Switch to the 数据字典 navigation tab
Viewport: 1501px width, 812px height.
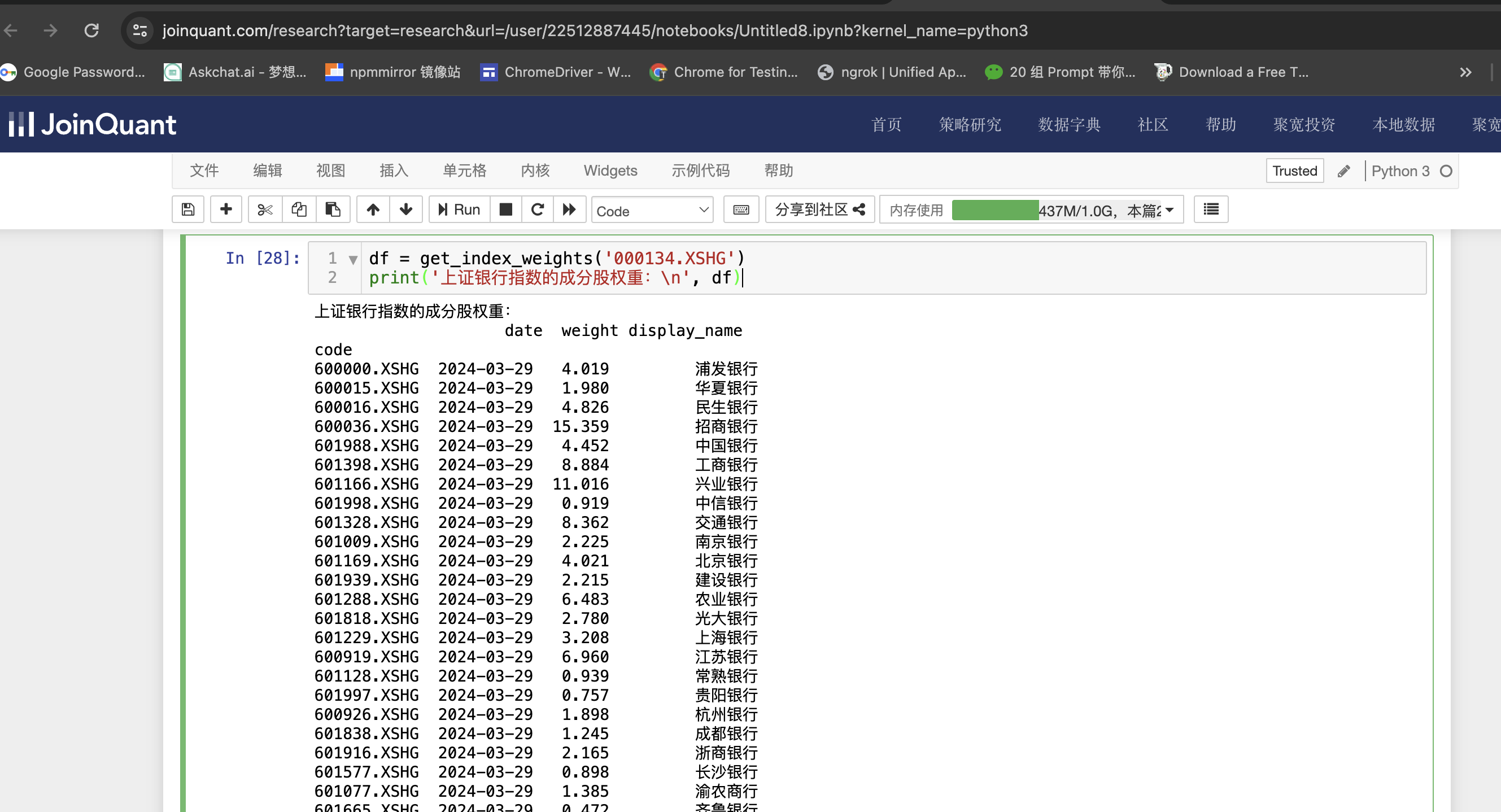1068,124
